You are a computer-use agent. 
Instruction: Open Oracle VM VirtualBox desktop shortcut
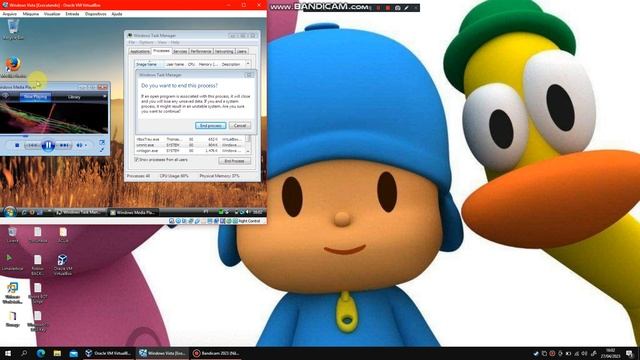[x=62, y=264]
